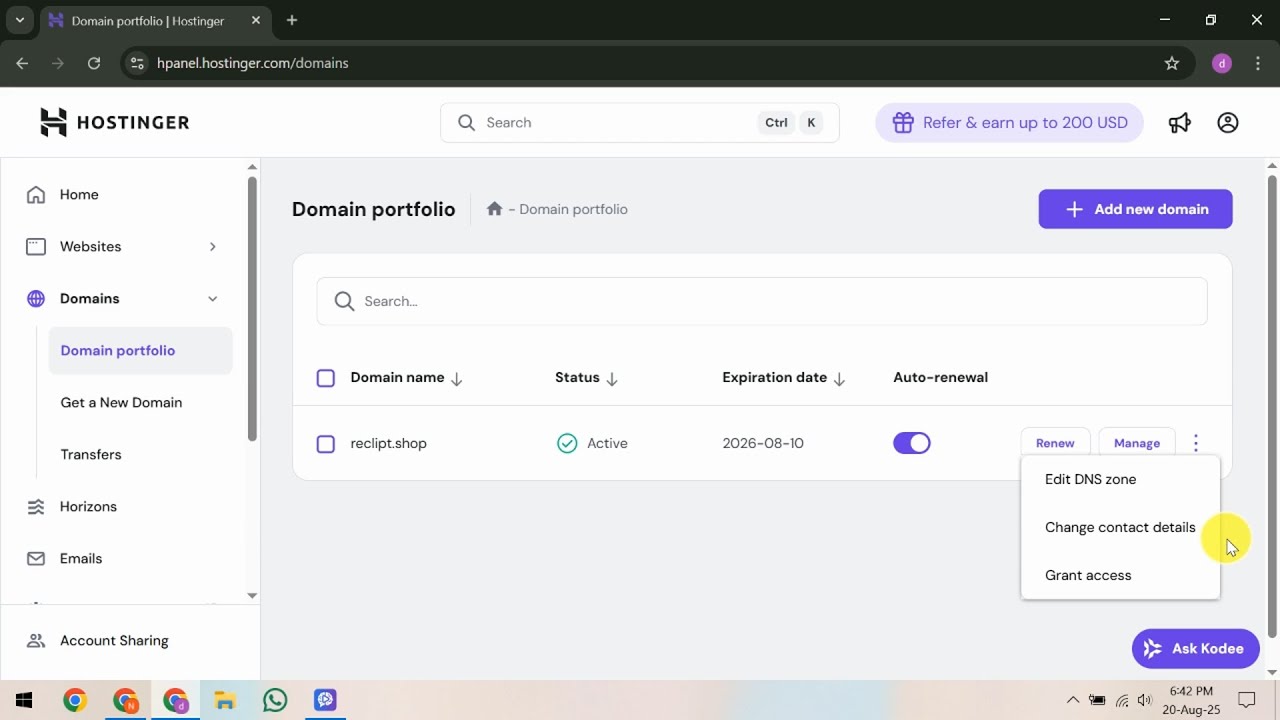This screenshot has width=1280, height=720.
Task: Open a new browser tab
Action: click(x=292, y=20)
